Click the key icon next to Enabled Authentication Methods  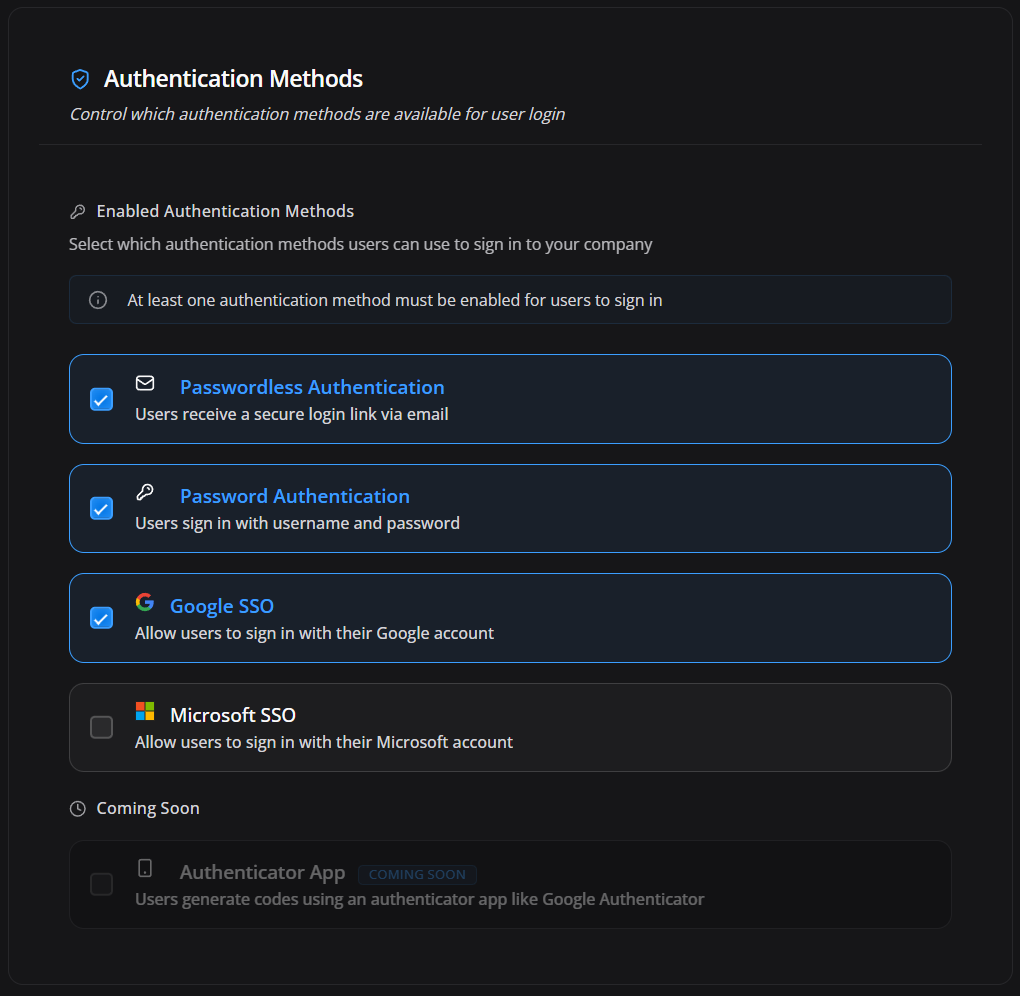[x=78, y=211]
